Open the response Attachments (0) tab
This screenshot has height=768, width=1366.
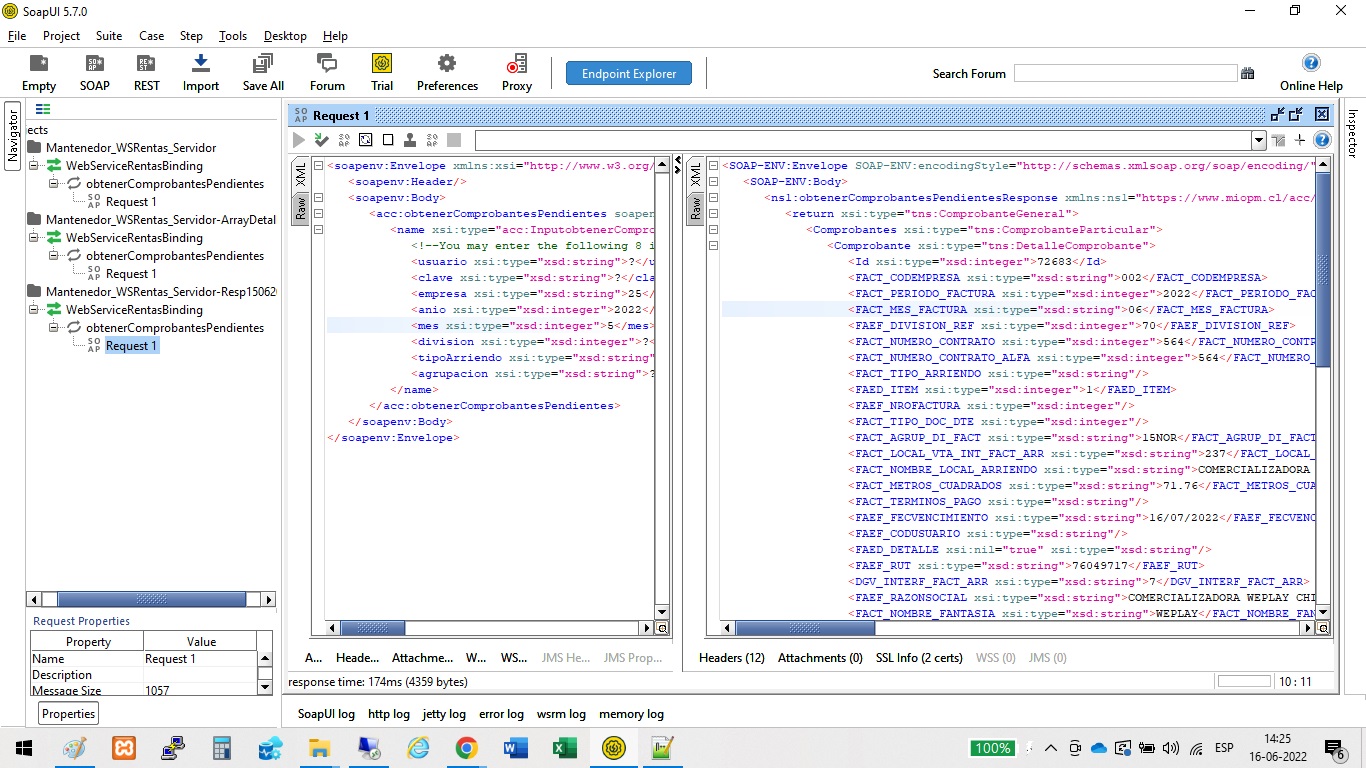point(820,658)
